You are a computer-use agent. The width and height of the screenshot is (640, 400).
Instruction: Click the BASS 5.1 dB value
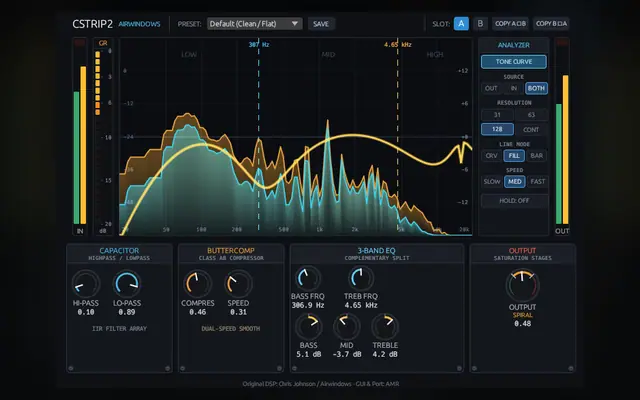(308, 354)
